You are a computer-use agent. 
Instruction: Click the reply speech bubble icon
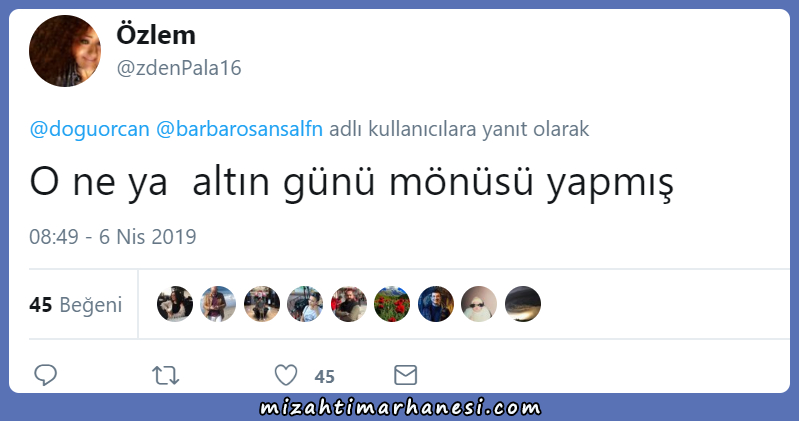pos(45,375)
